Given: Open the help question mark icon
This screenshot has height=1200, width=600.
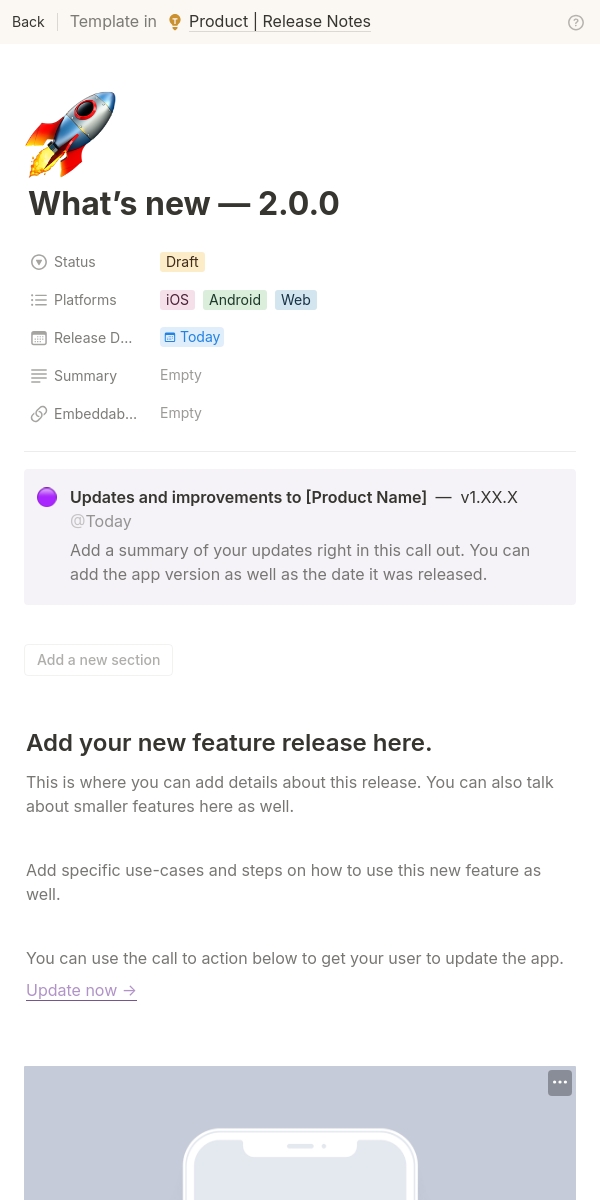Looking at the screenshot, I should [576, 22].
